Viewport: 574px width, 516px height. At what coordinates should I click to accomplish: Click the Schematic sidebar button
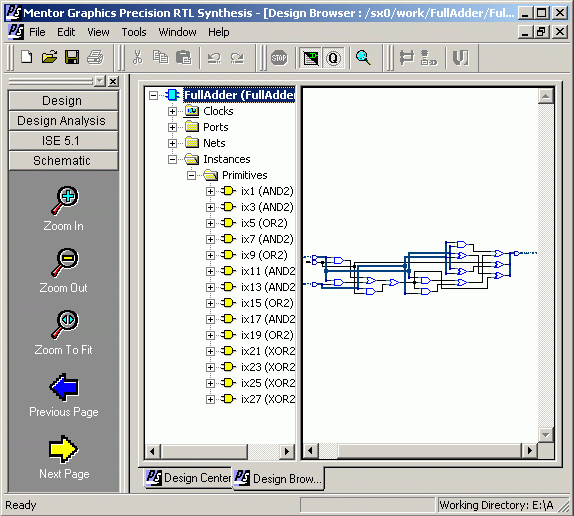63,161
